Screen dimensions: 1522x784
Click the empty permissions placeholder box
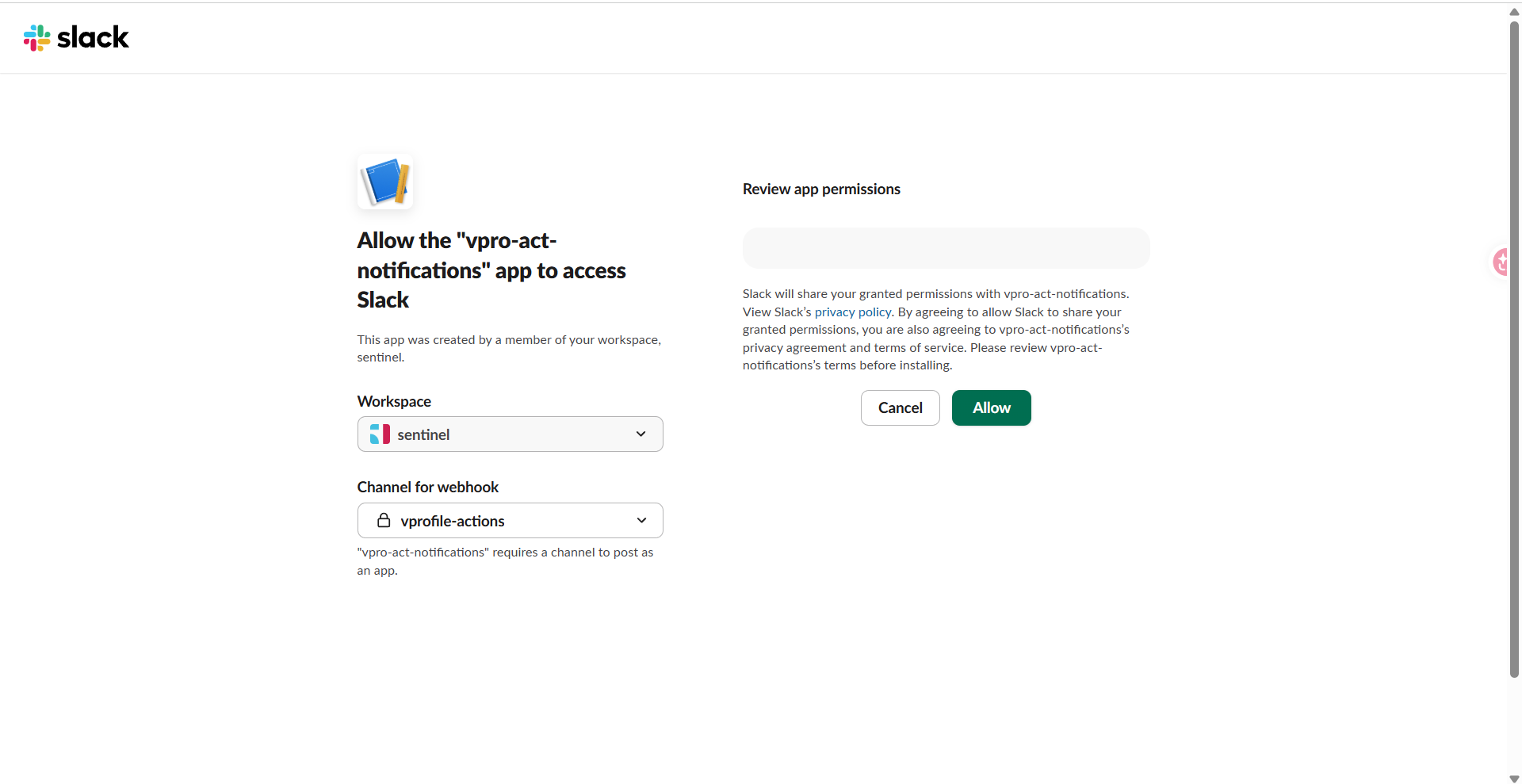click(x=946, y=248)
